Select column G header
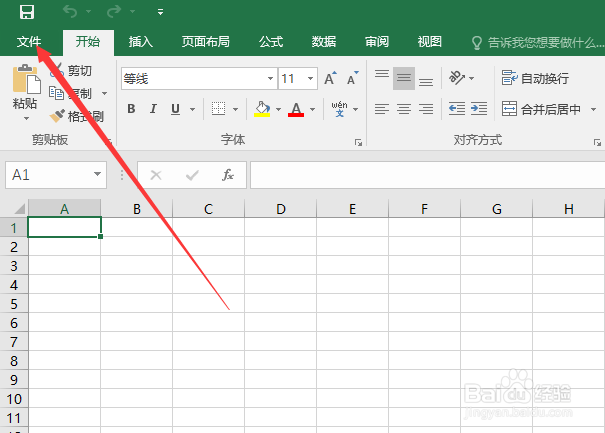Screen dimensions: 605x433 click(497, 209)
